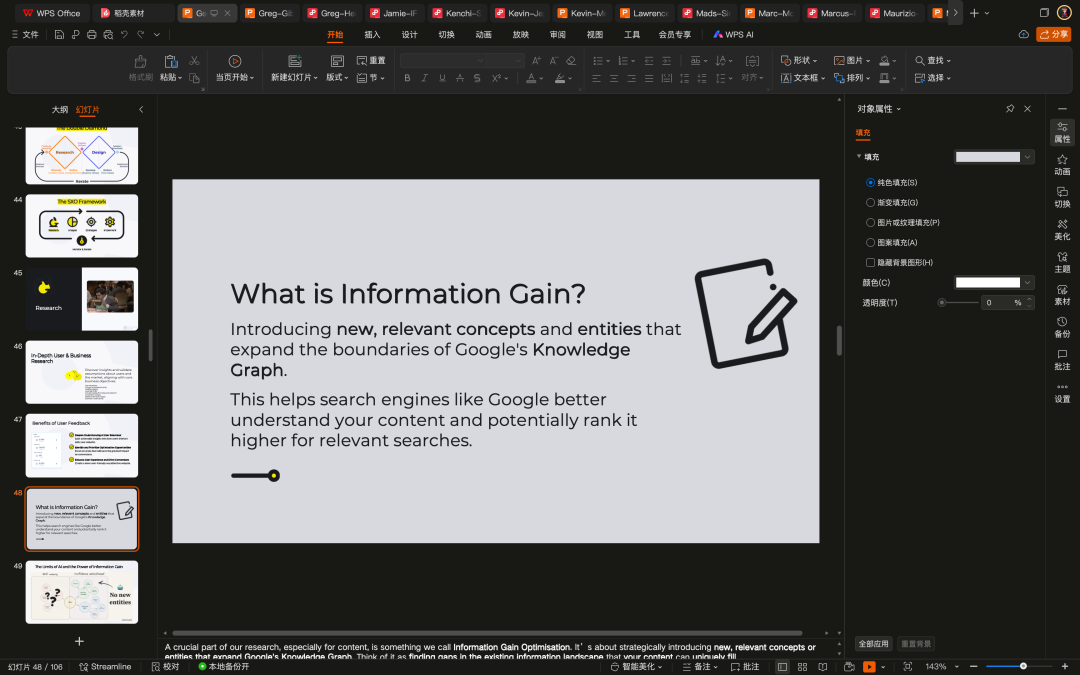
Task: Start slideshow from current slide (当页开始)
Action: [x=234, y=68]
